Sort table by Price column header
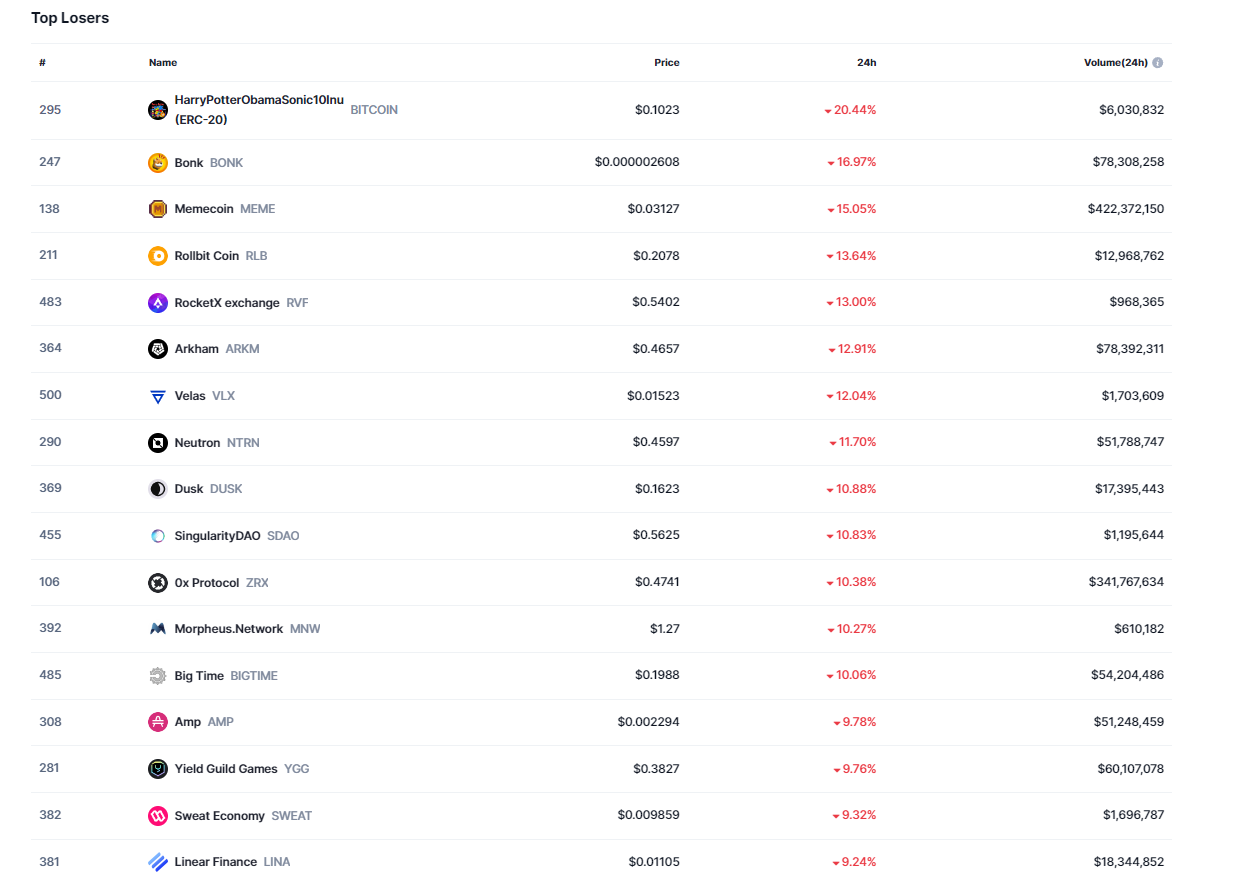The image size is (1257, 880). click(x=666, y=62)
